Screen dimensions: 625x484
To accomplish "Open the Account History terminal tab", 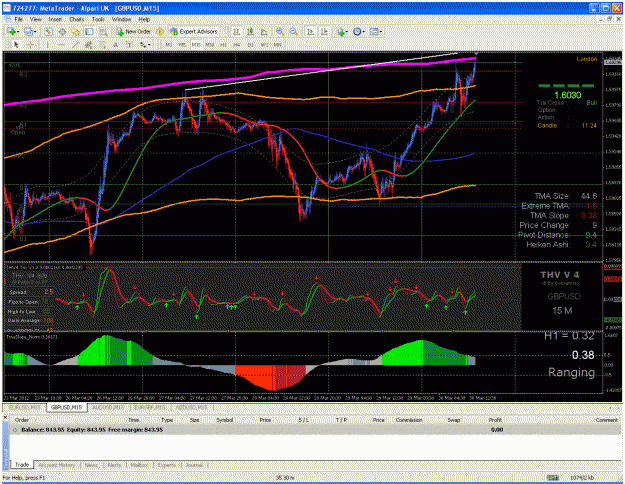I will pos(57,465).
